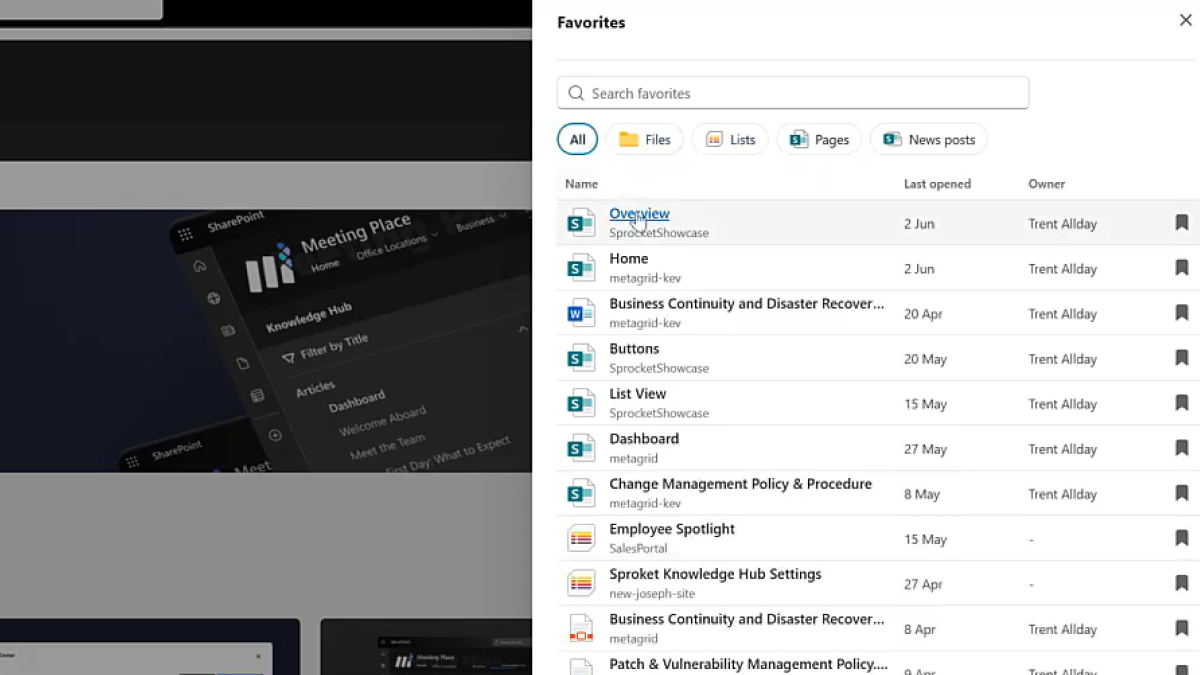Image resolution: width=1200 pixels, height=675 pixels.
Task: Select the All filter tab
Action: click(577, 139)
